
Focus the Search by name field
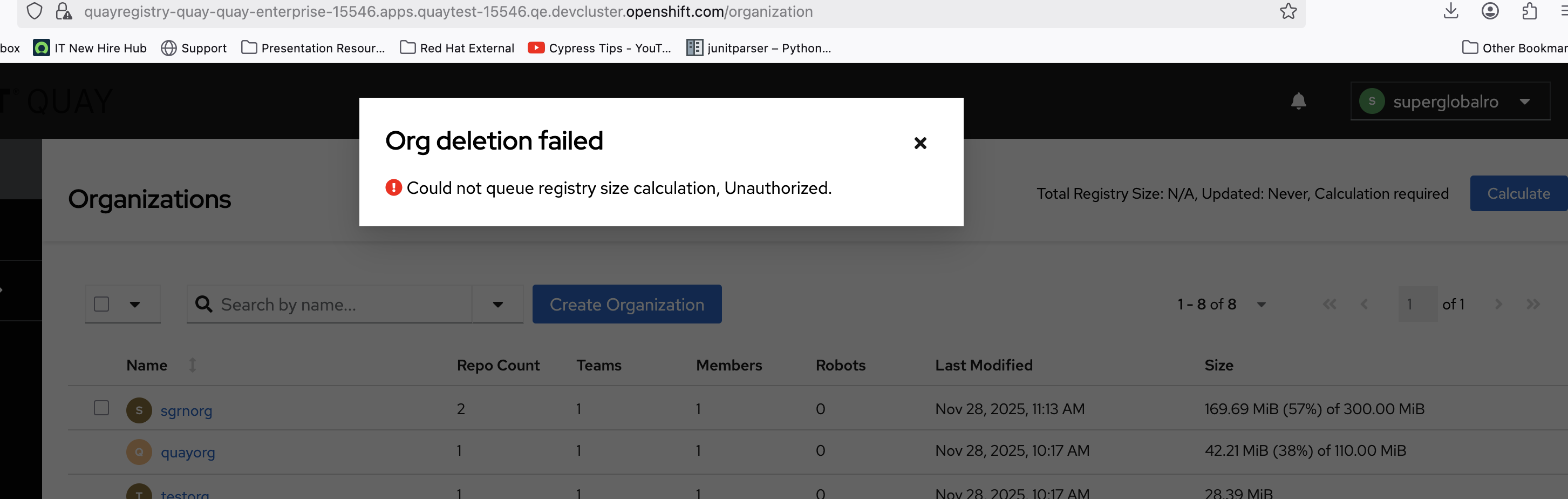341,304
